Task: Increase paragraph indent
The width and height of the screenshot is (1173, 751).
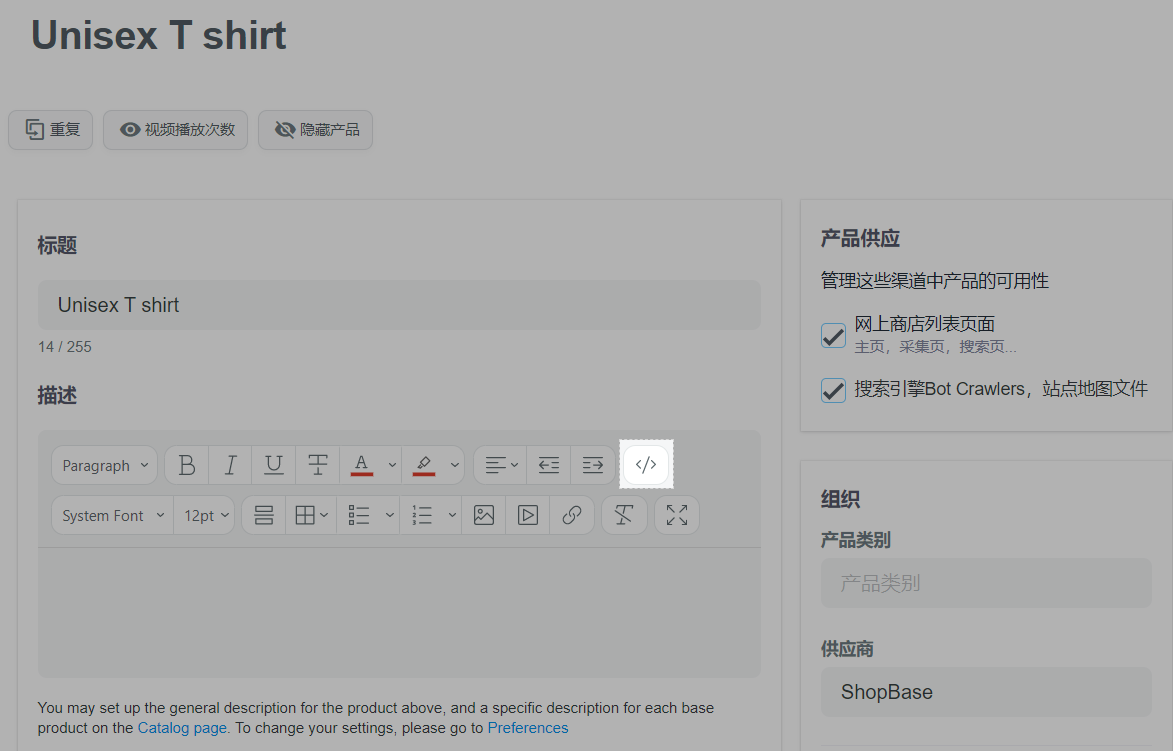Action: point(592,465)
